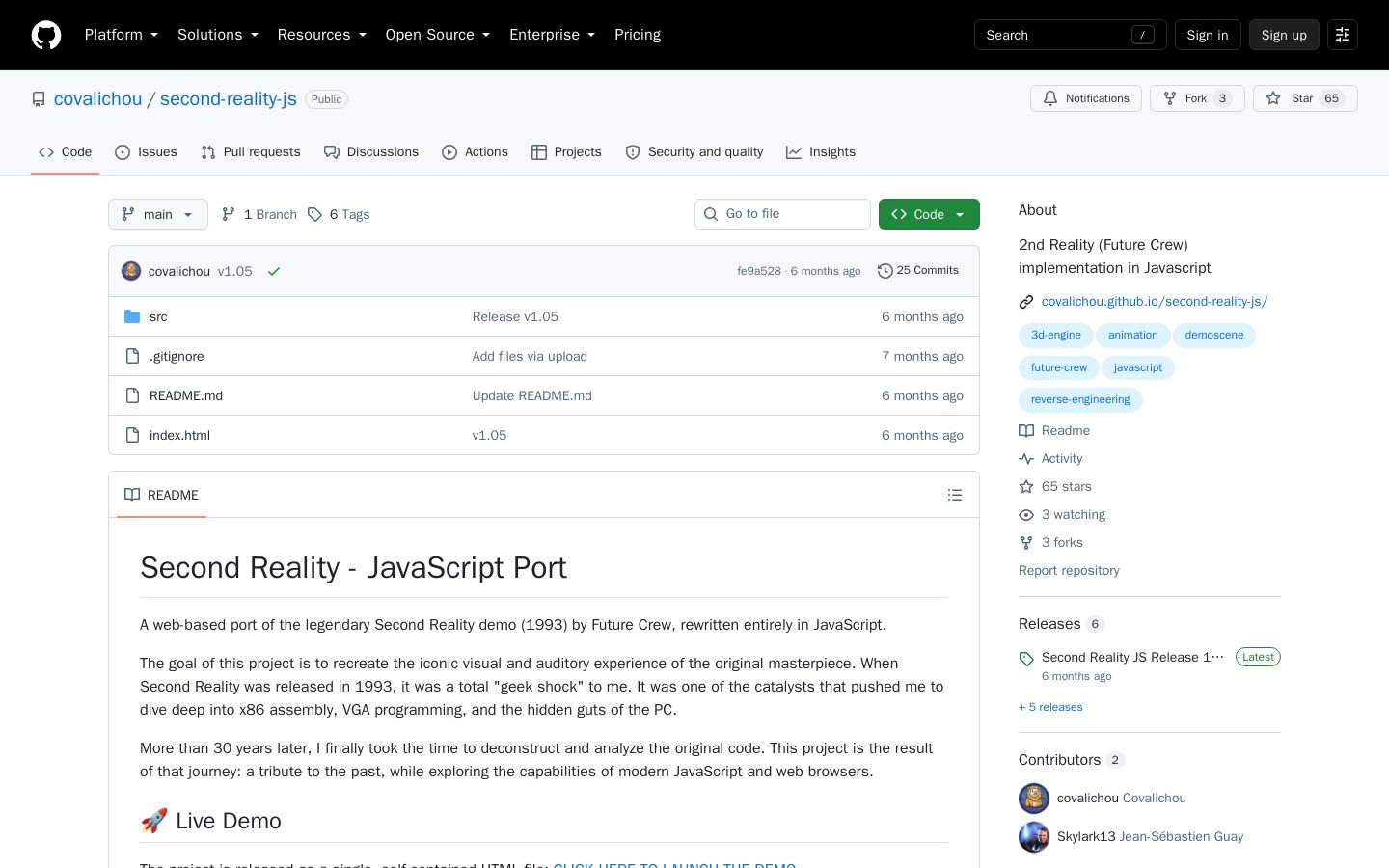Viewport: 1389px width, 868px height.
Task: Open the green Code dropdown button
Action: (929, 214)
